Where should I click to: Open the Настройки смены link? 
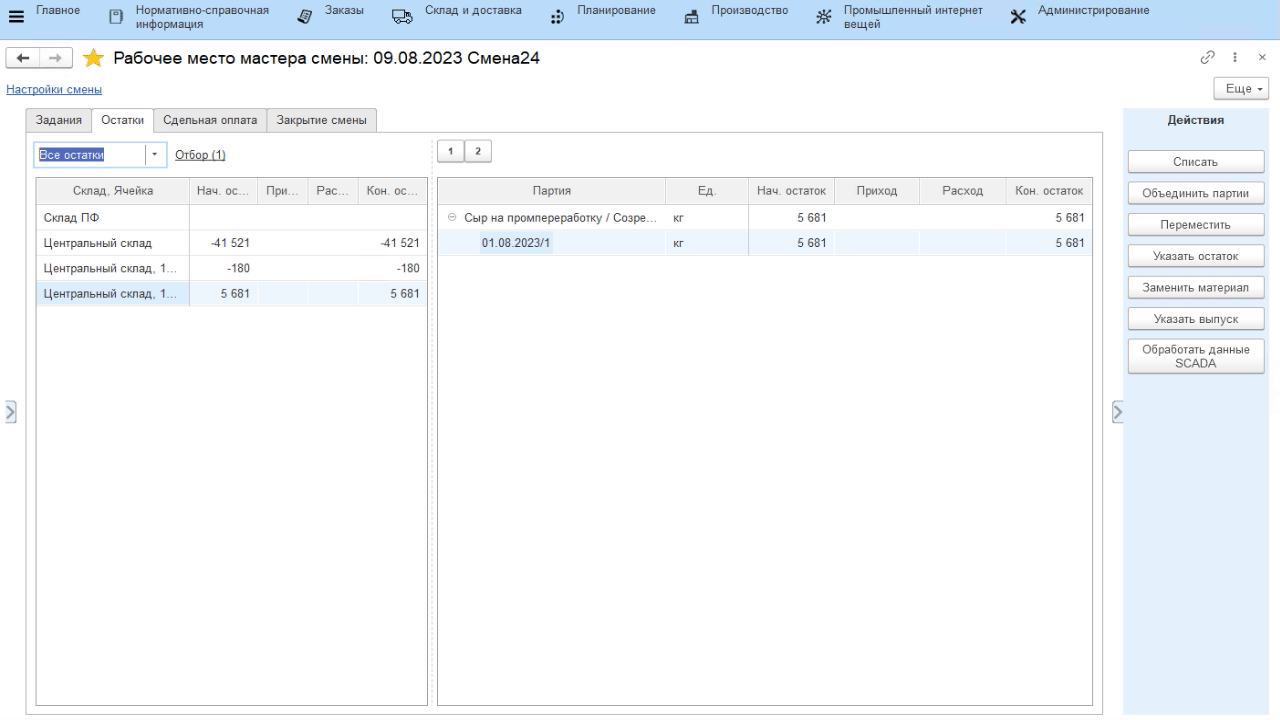[54, 90]
